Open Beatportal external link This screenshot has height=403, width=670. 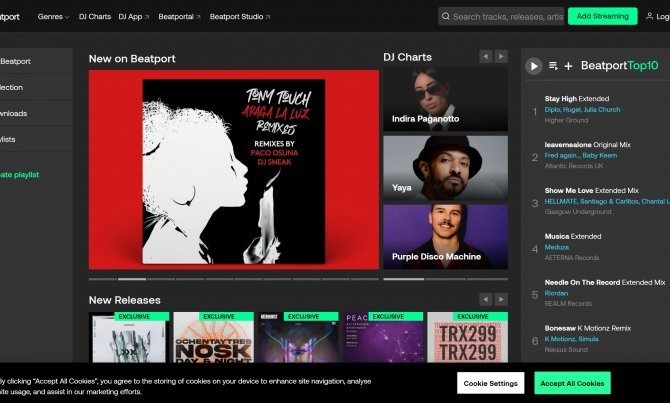coord(179,17)
